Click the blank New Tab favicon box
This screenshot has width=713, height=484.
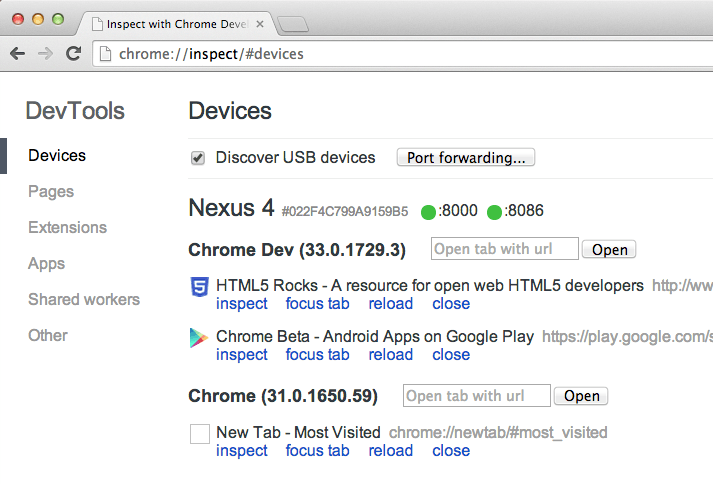[x=200, y=434]
